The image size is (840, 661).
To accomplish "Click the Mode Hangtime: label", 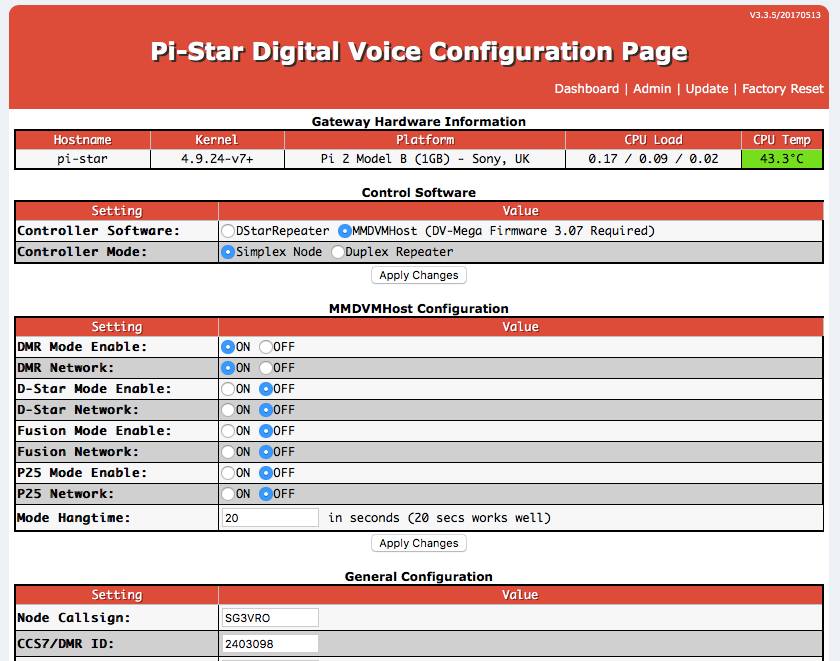I will tap(73, 518).
